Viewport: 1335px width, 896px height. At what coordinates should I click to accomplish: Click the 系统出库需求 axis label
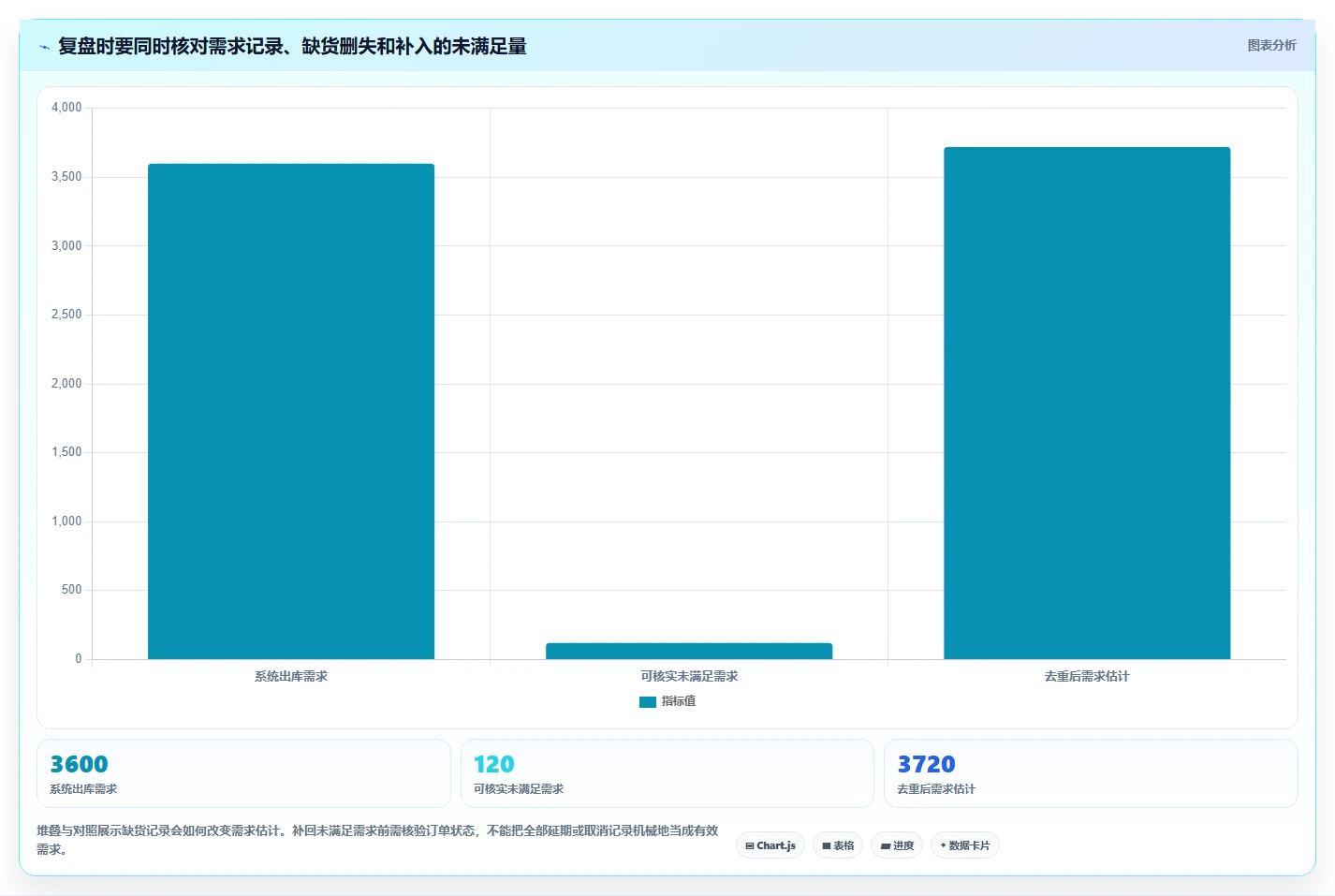click(x=291, y=676)
